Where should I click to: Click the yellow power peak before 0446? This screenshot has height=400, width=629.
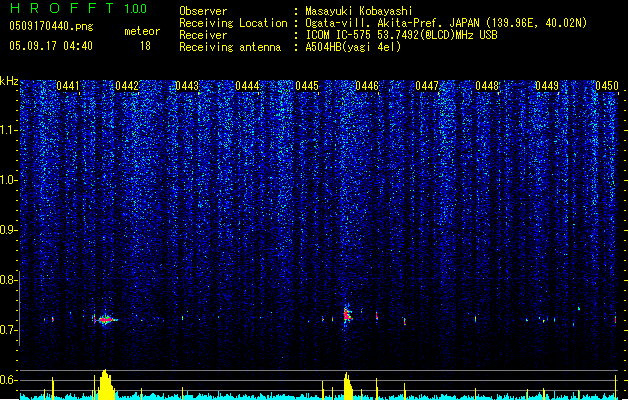coord(348,386)
